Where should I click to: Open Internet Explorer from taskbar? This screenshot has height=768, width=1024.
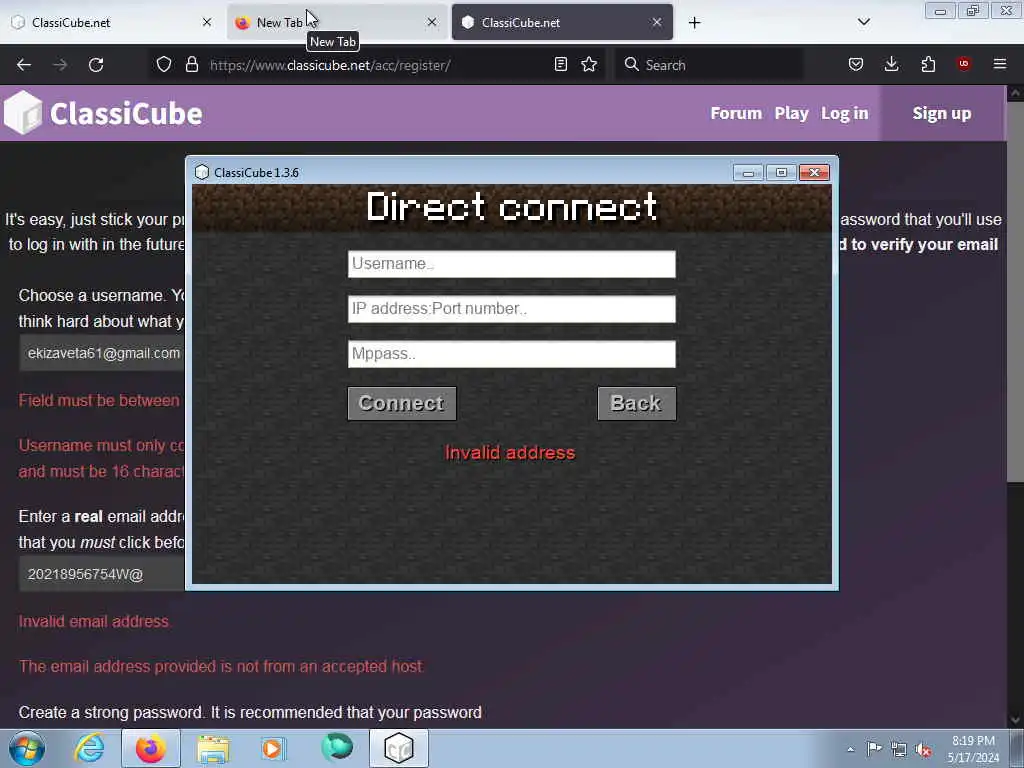tap(89, 748)
